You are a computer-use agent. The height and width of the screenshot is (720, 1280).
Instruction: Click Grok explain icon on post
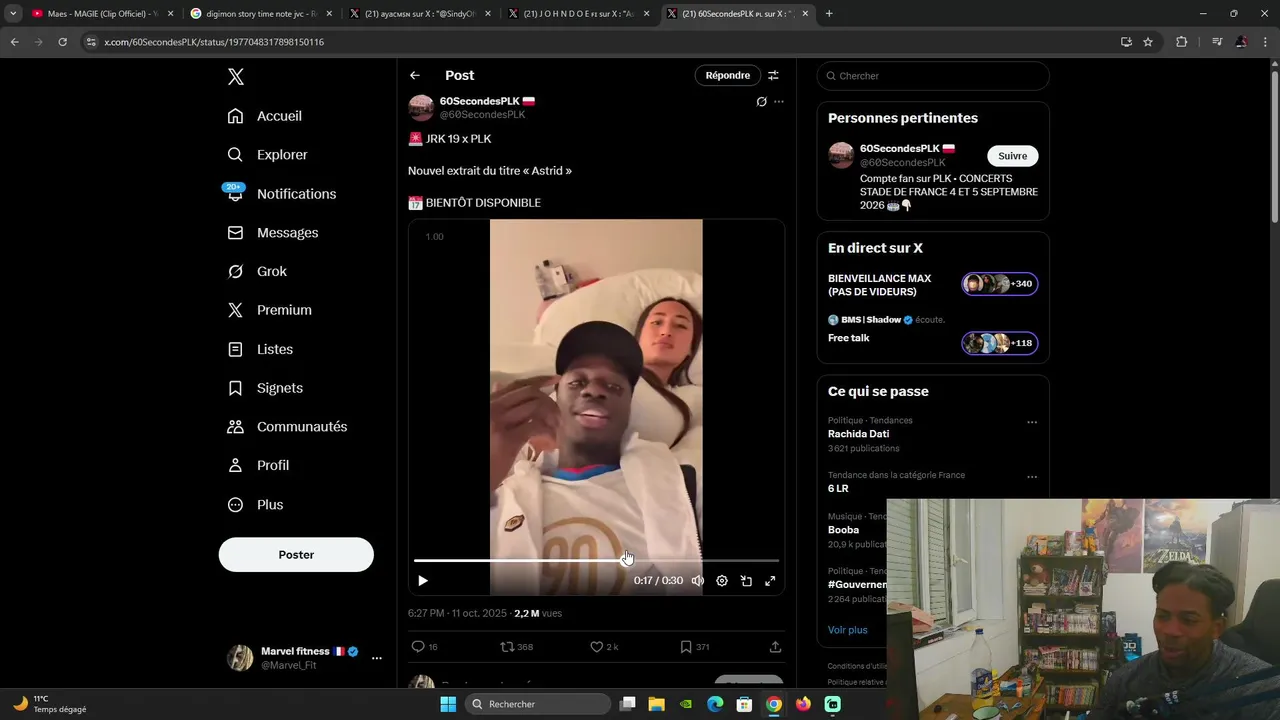(761, 101)
